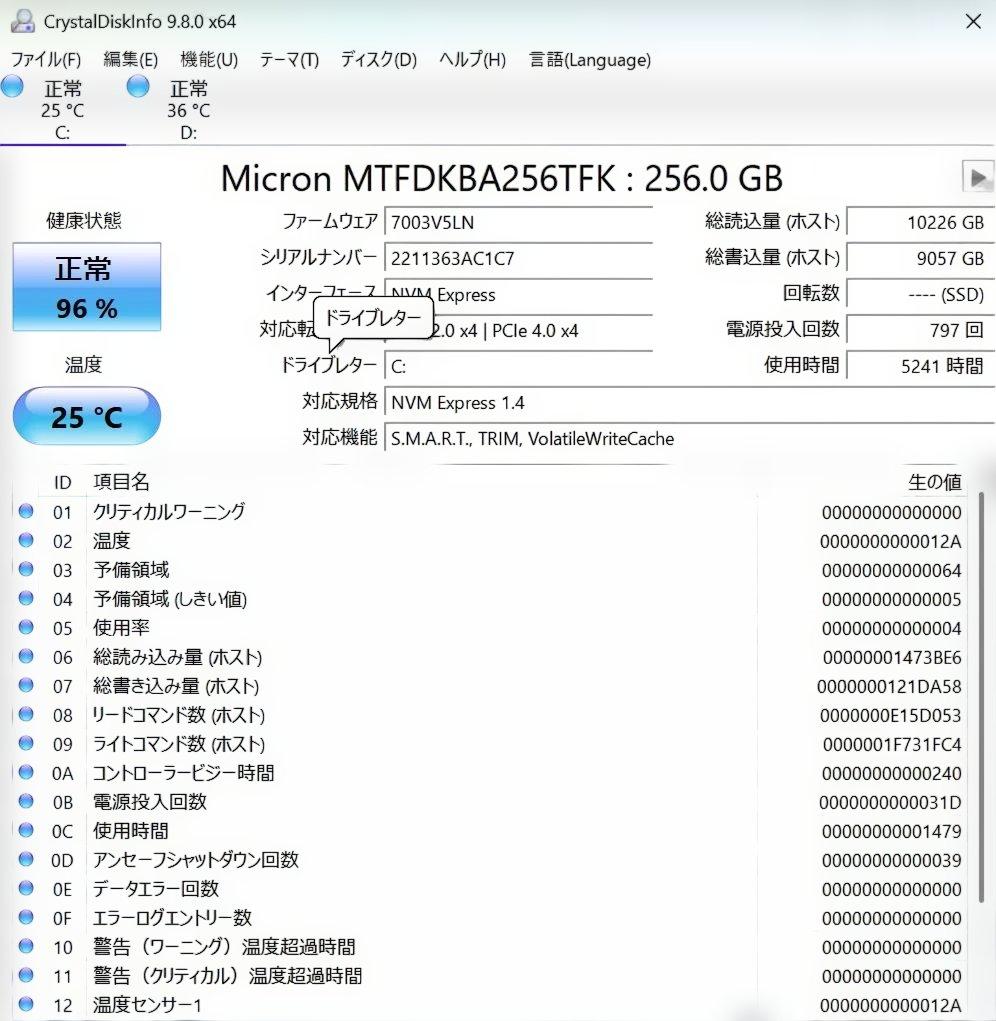Switch to the D: 正常 36 °C disk tab
996x1021 pixels.
(189, 109)
